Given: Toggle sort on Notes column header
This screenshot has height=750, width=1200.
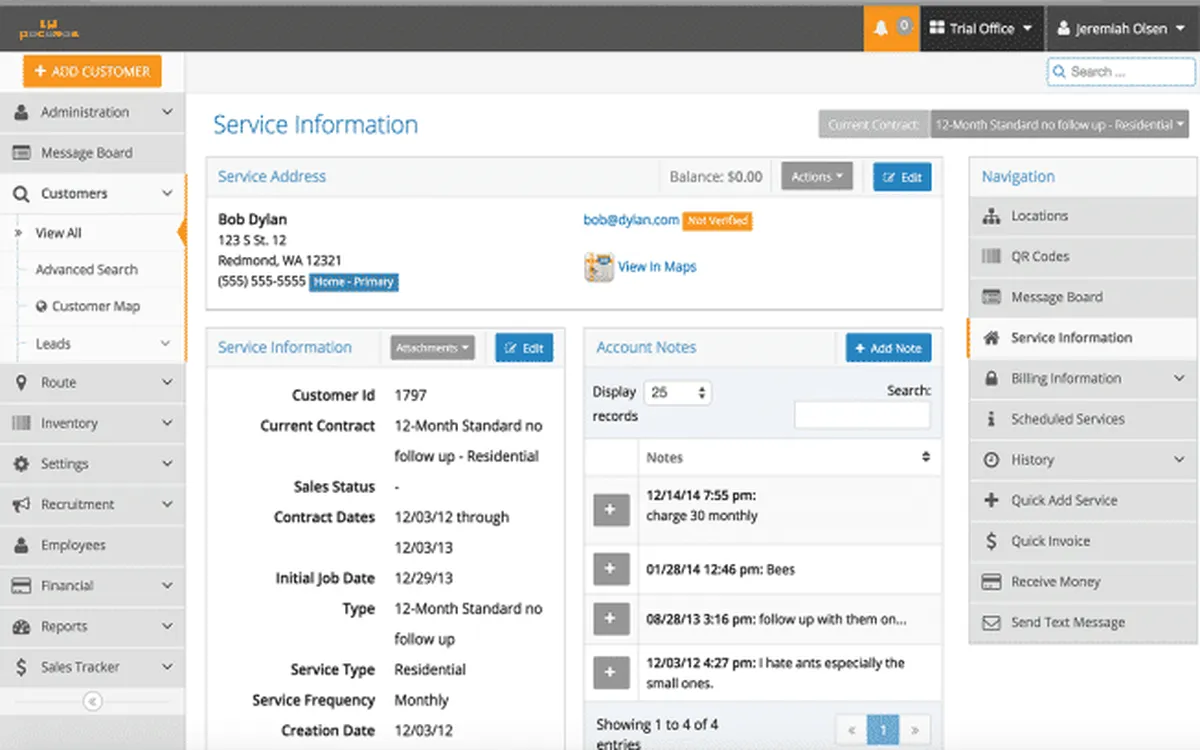Looking at the screenshot, I should pos(925,457).
